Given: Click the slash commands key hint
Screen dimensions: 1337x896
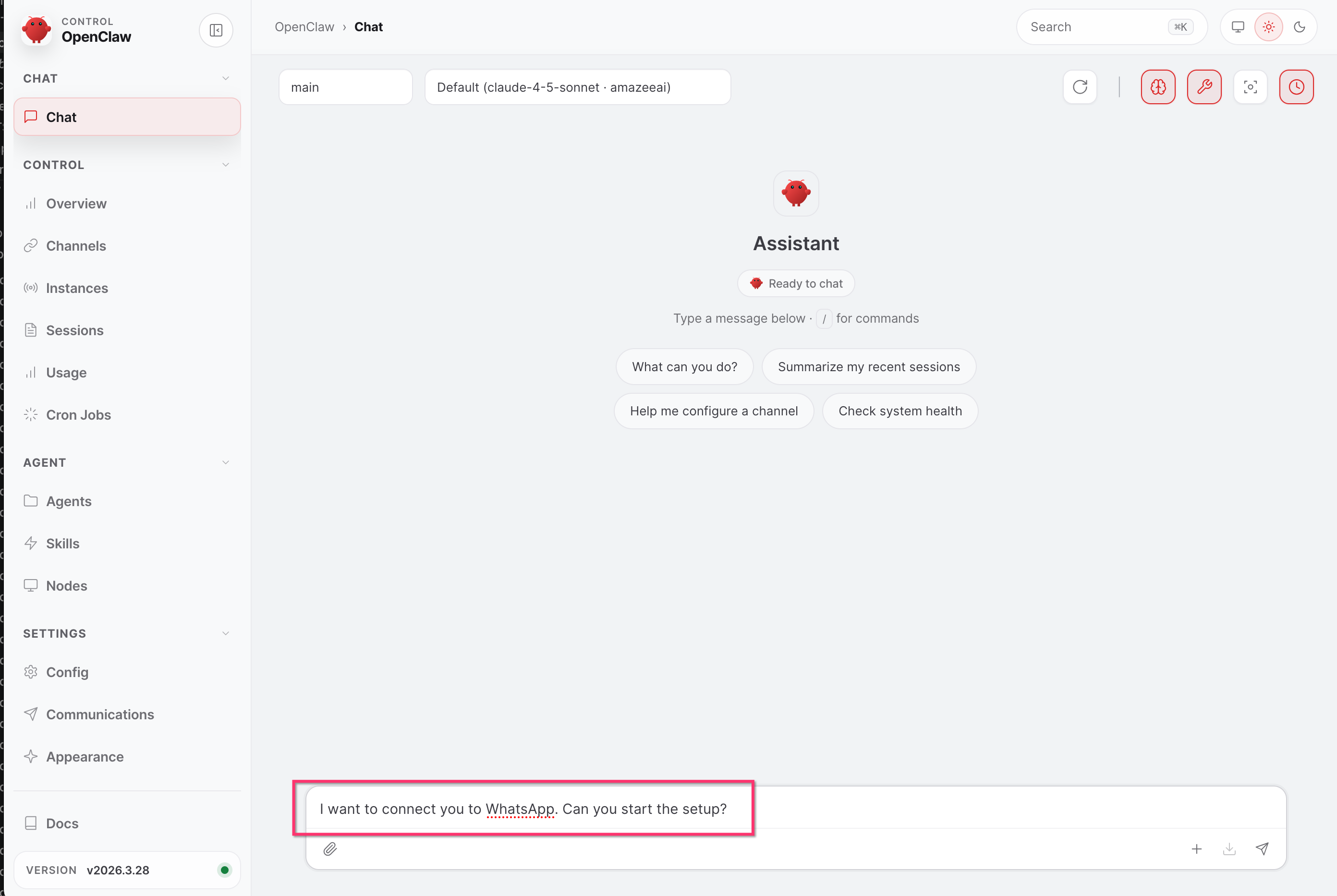Looking at the screenshot, I should (x=824, y=319).
